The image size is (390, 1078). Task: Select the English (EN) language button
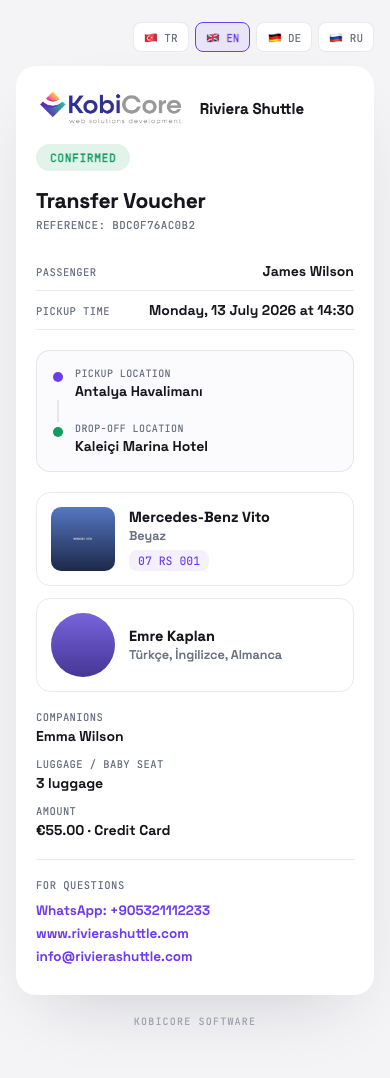tap(222, 37)
